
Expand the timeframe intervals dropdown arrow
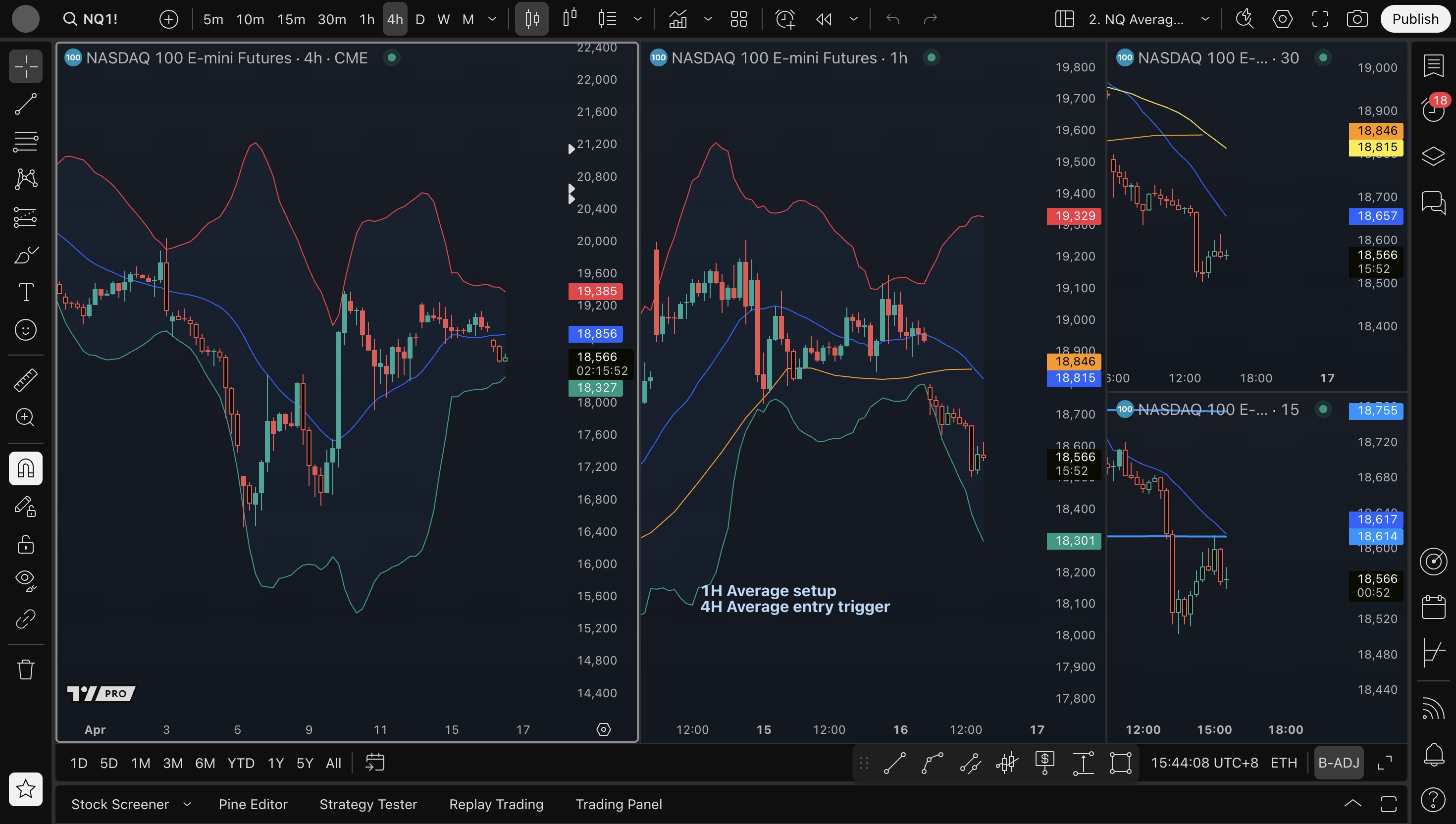[492, 19]
